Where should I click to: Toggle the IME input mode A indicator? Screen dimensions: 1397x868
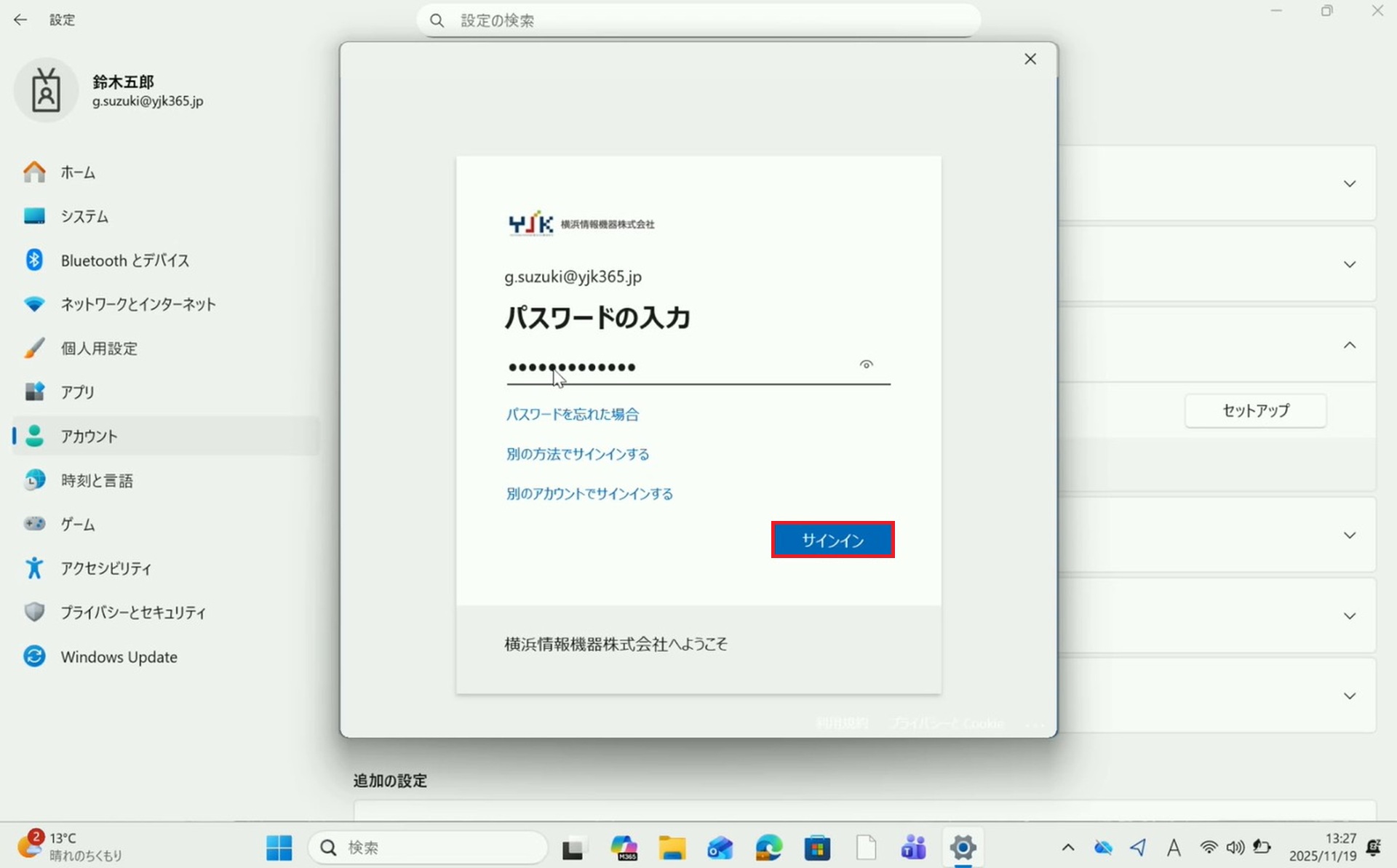pos(1173,848)
